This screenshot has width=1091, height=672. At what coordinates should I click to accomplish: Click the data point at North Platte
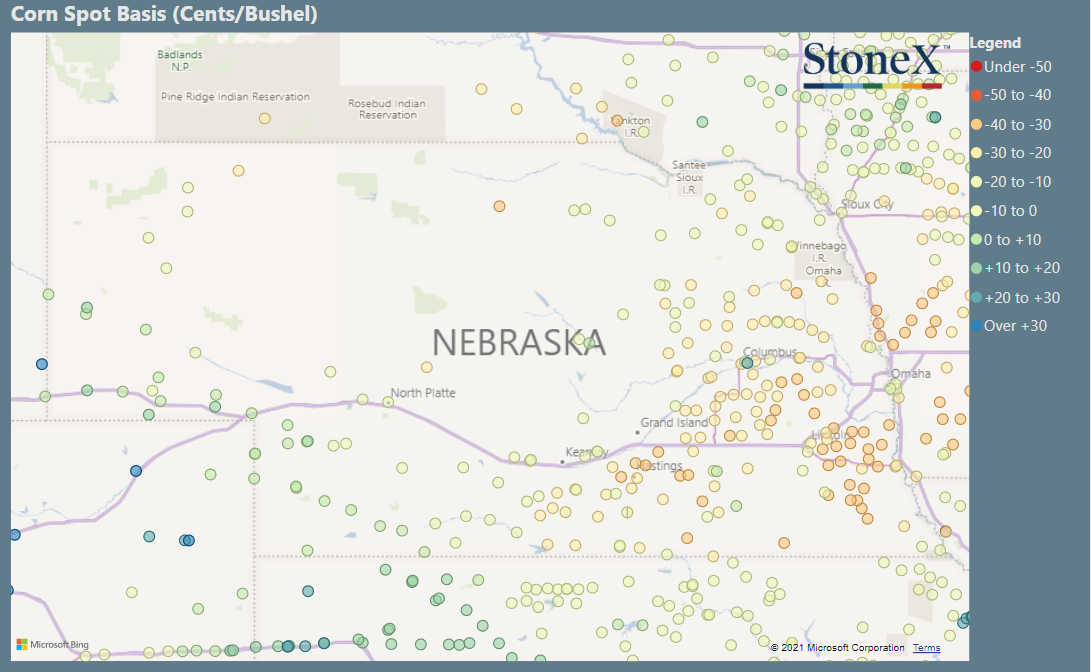pyautogui.click(x=388, y=402)
